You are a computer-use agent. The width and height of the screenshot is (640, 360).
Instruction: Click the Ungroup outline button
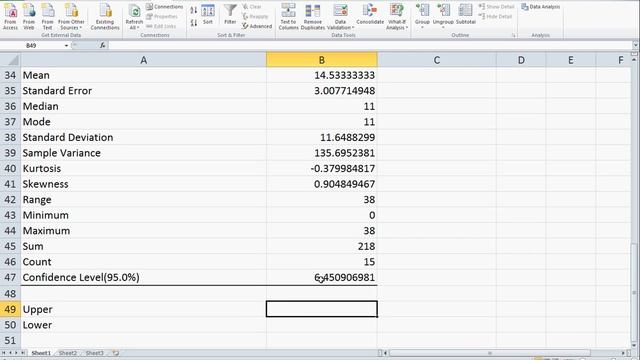(x=443, y=16)
